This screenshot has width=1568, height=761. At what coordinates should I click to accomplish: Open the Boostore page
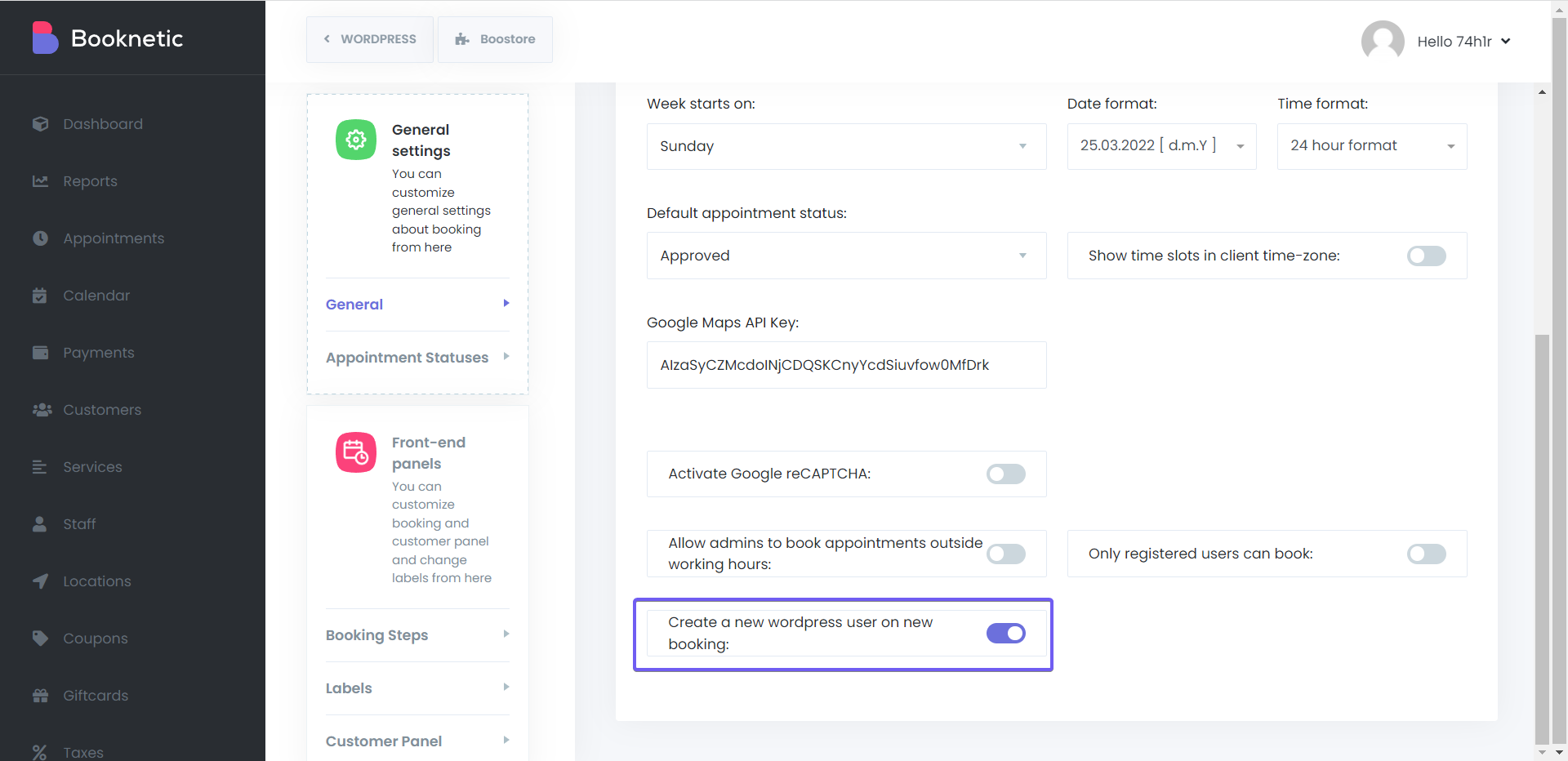pyautogui.click(x=495, y=38)
